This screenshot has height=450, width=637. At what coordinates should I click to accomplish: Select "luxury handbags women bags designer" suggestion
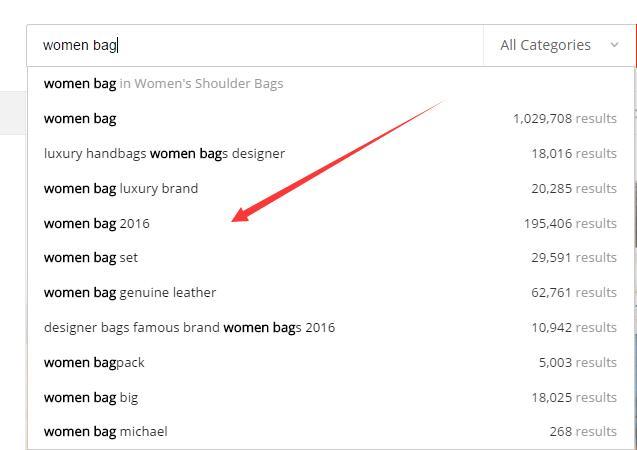point(164,153)
